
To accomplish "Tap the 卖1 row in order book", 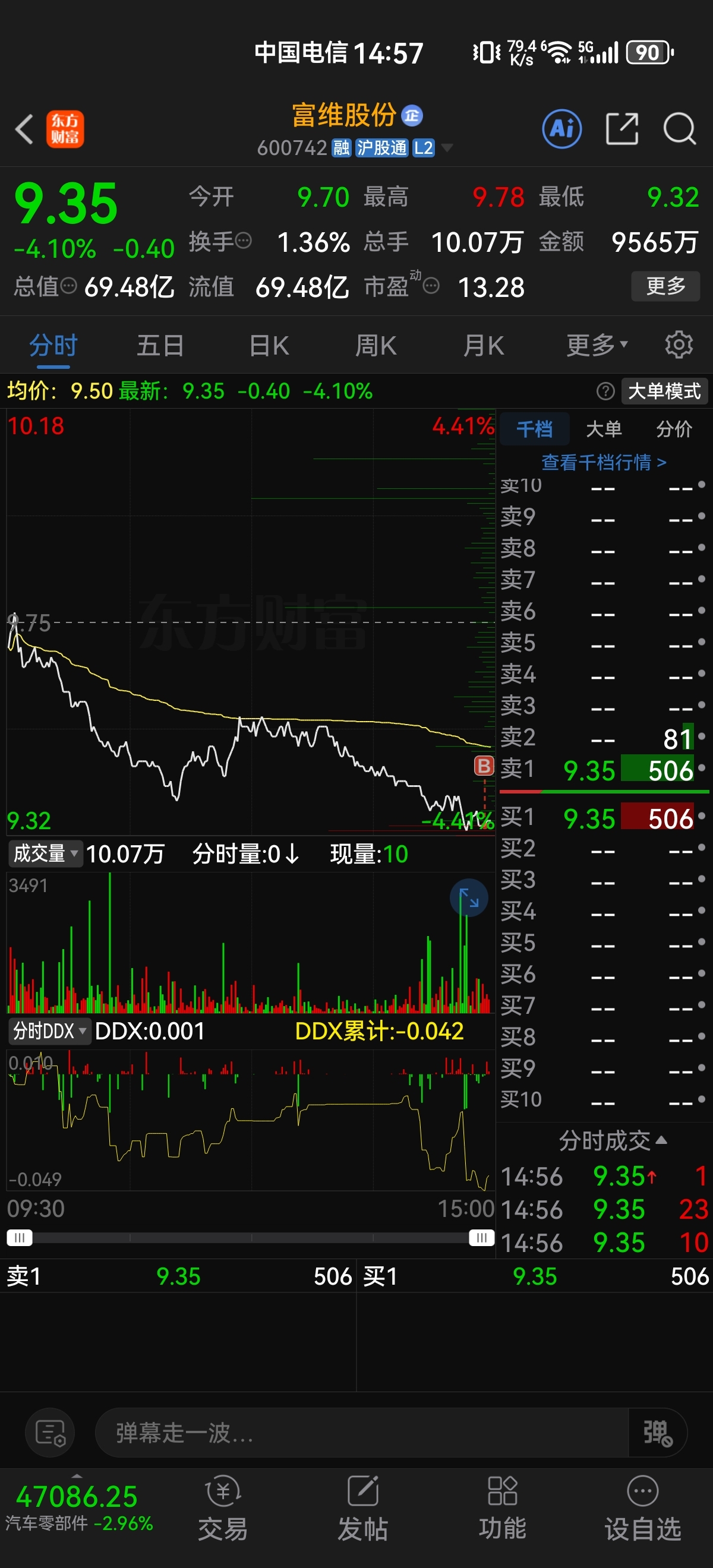I will pyautogui.click(x=605, y=770).
